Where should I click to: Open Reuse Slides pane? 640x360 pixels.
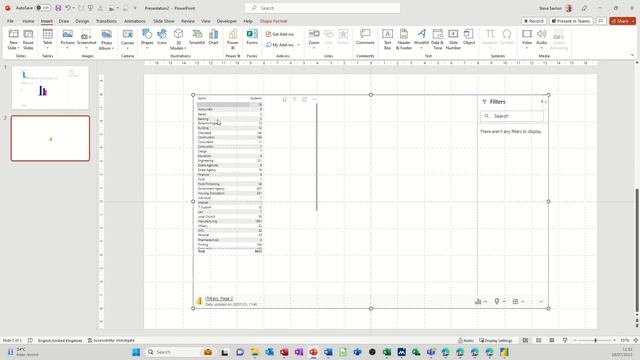pos(28,40)
